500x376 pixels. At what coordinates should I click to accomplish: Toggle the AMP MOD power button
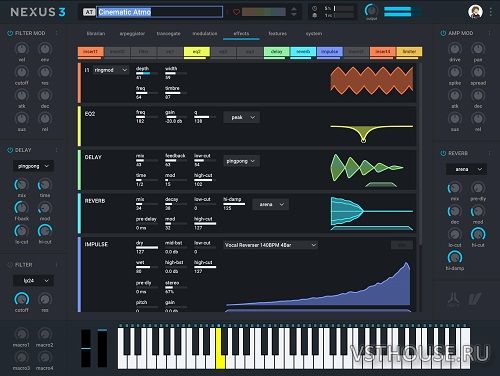coord(443,33)
